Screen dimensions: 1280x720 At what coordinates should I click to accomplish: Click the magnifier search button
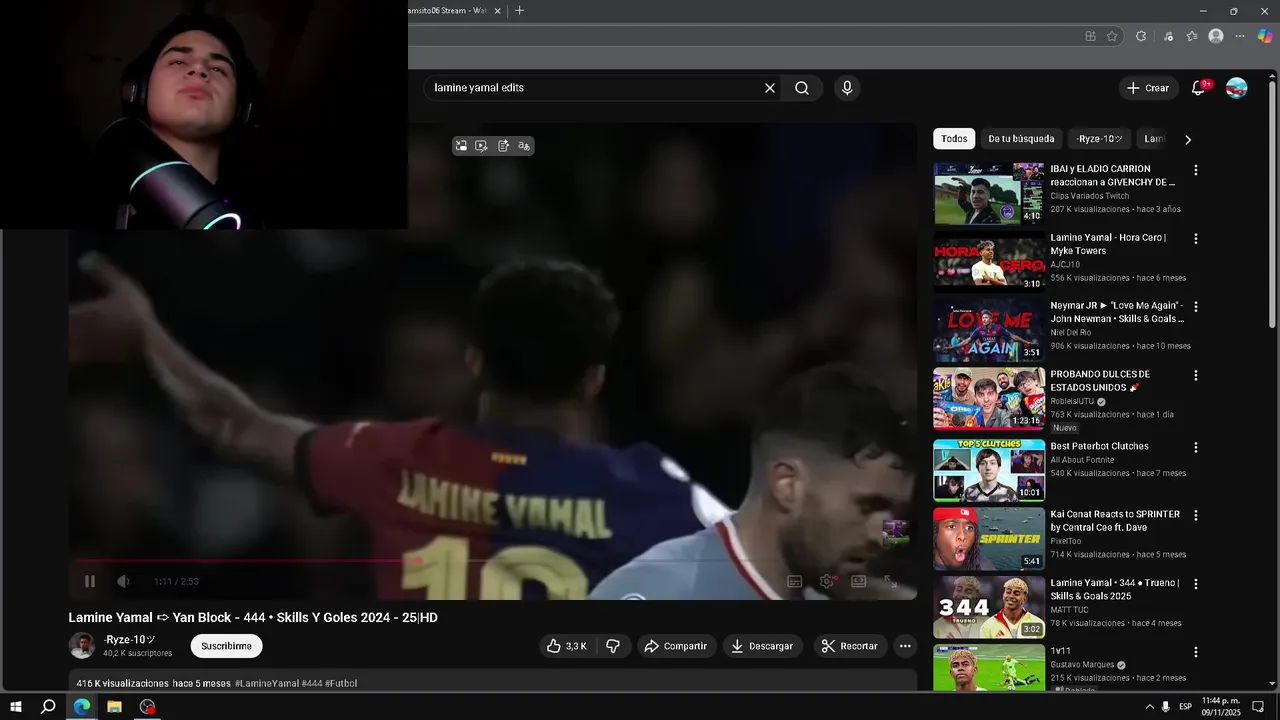802,88
